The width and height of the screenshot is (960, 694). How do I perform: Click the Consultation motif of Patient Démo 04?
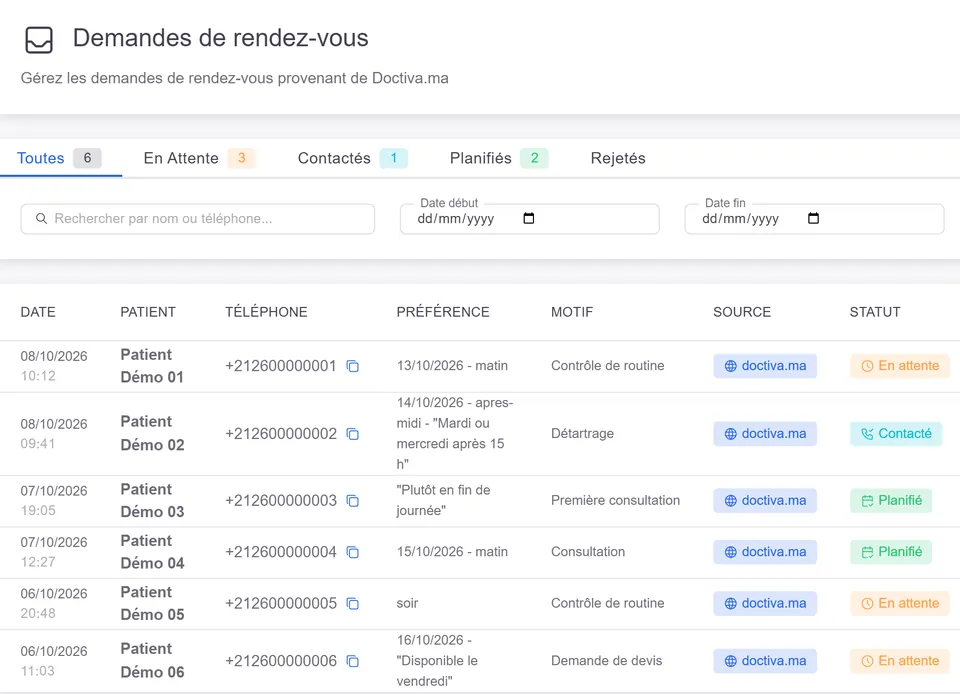588,551
